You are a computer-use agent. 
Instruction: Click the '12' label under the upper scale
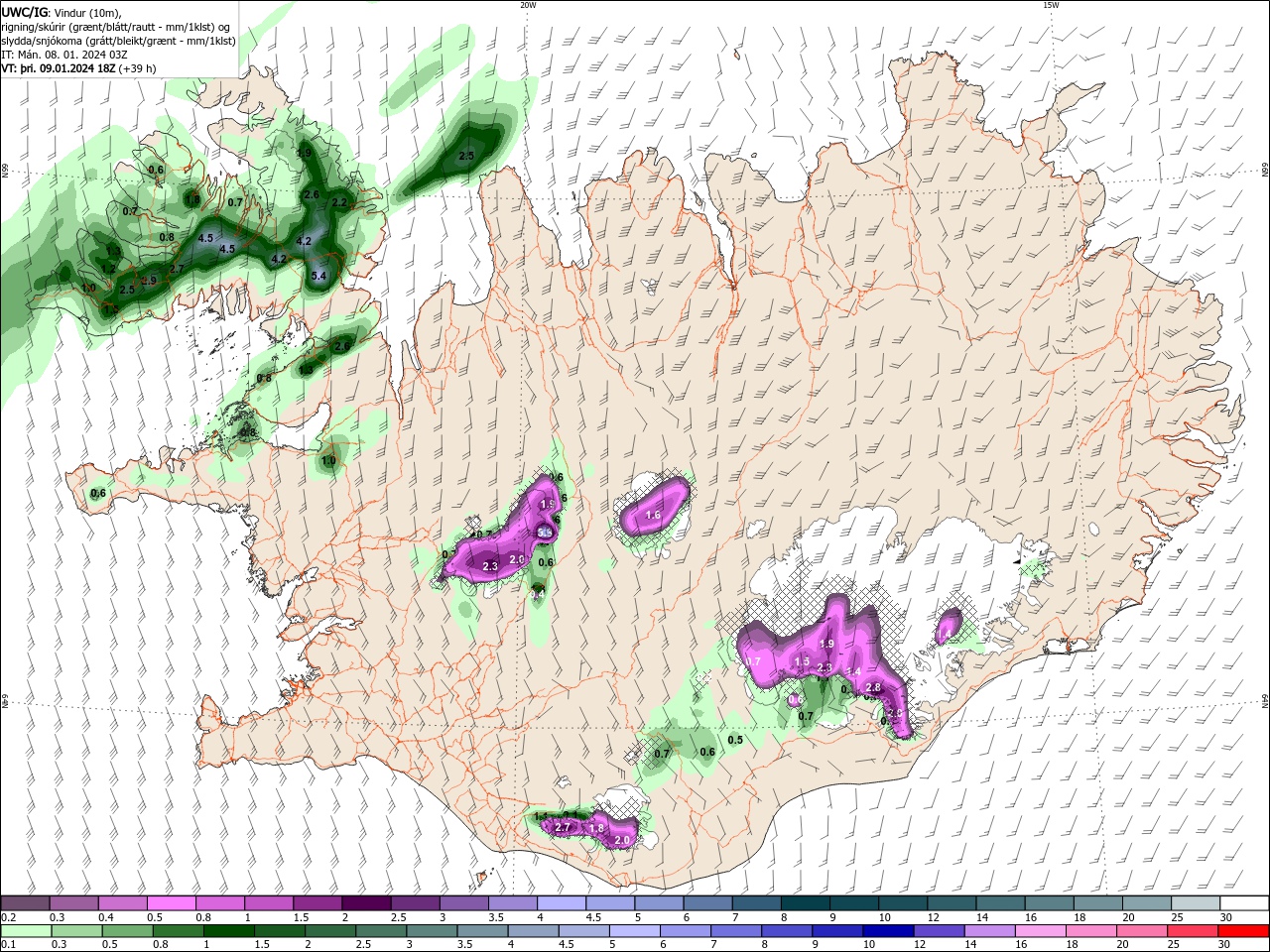coord(933,917)
